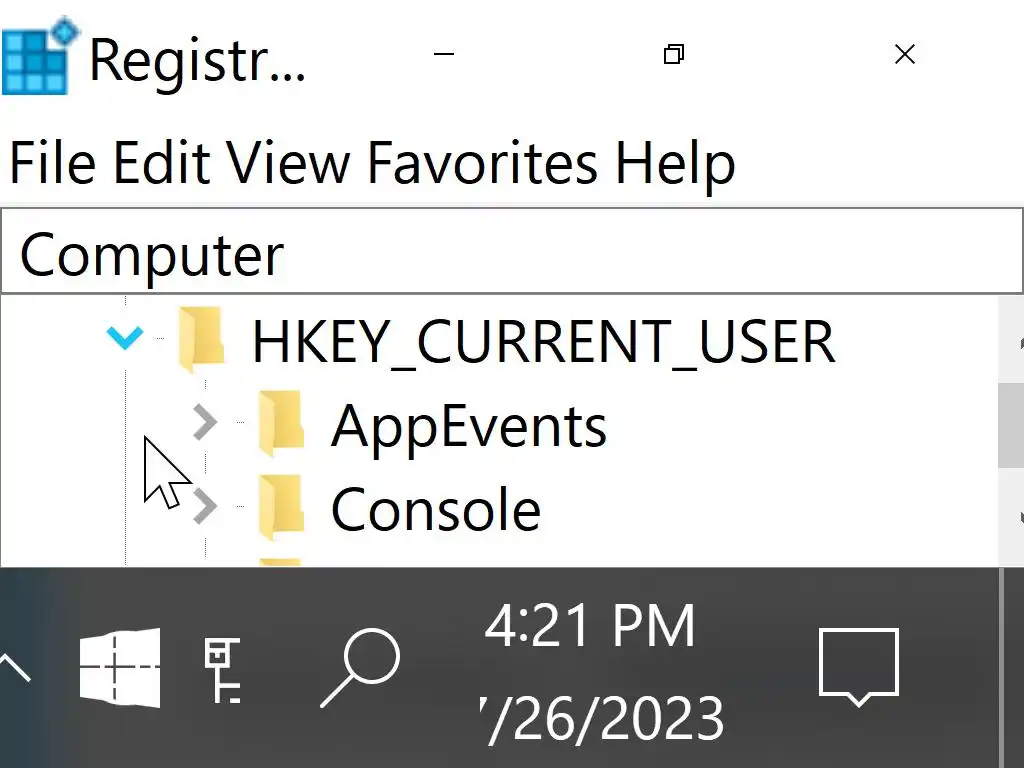
Task: Show hidden system tray icons
Action: [14, 667]
